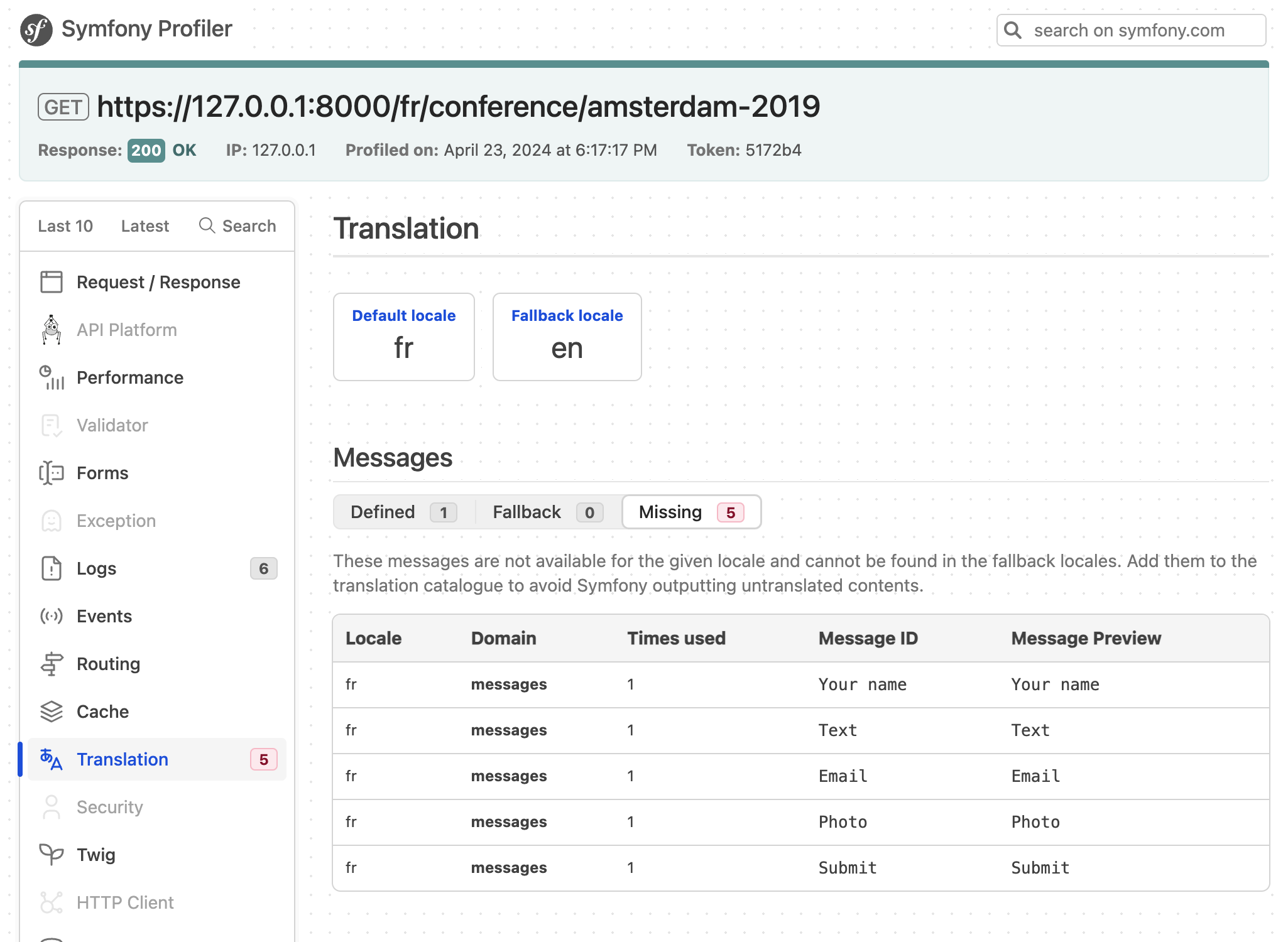This screenshot has height=942, width=1288.
Task: Click Last 10 in the sidebar
Action: click(65, 225)
